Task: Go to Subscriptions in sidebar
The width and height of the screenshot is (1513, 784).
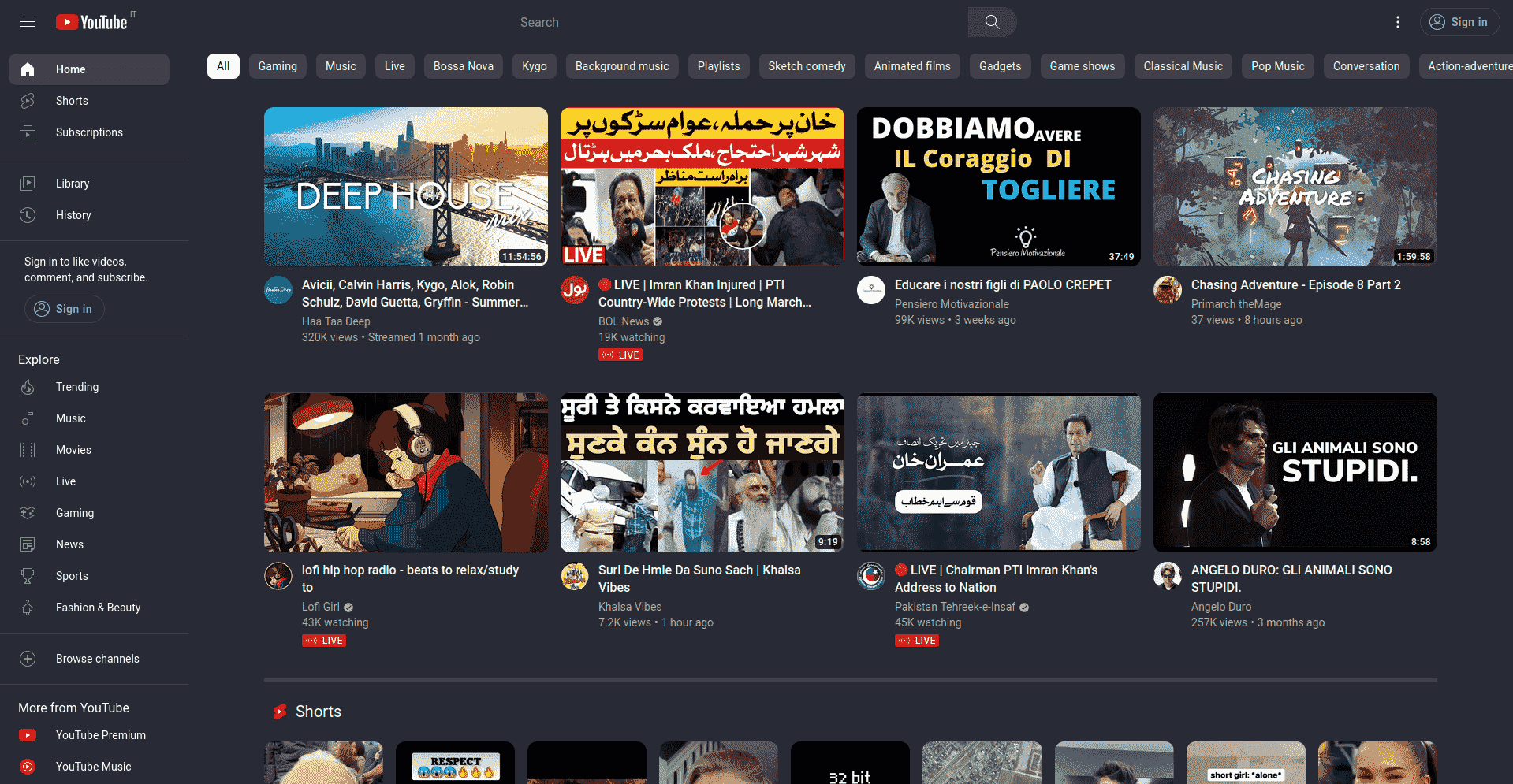Action: click(89, 132)
